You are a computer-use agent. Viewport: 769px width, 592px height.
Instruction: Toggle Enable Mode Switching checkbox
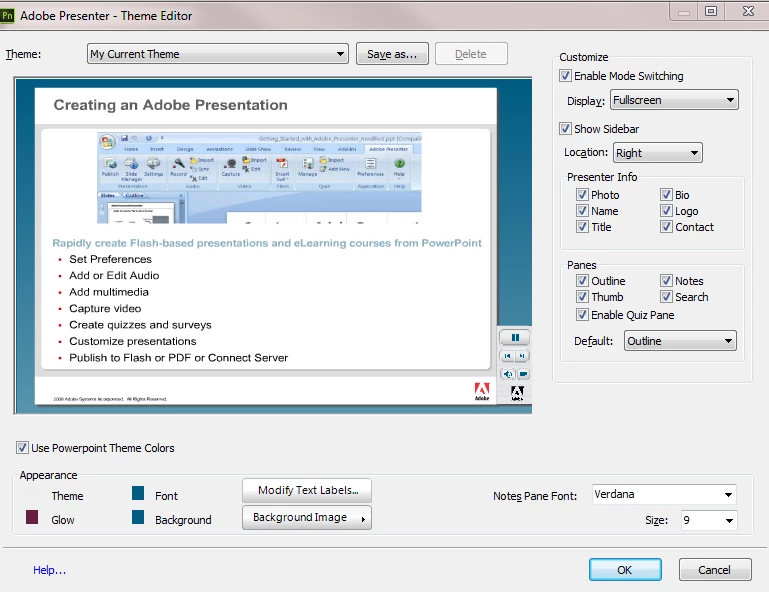pos(565,76)
